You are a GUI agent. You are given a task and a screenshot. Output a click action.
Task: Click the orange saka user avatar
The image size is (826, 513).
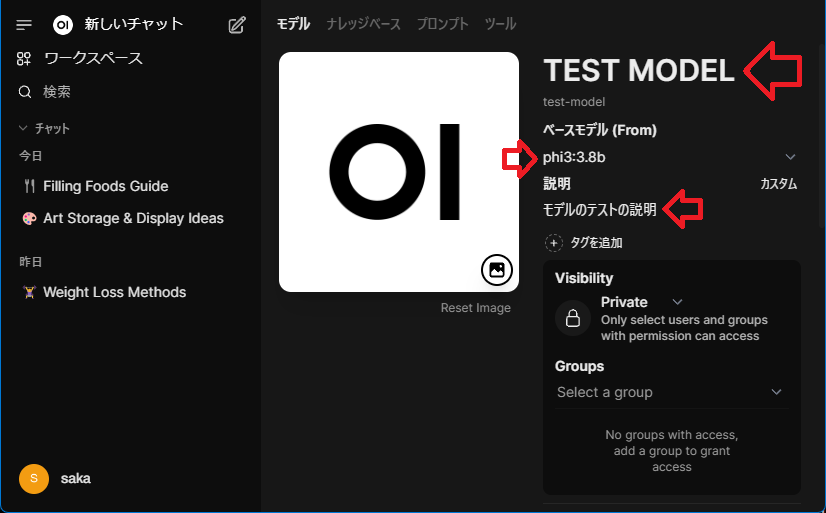tap(34, 478)
